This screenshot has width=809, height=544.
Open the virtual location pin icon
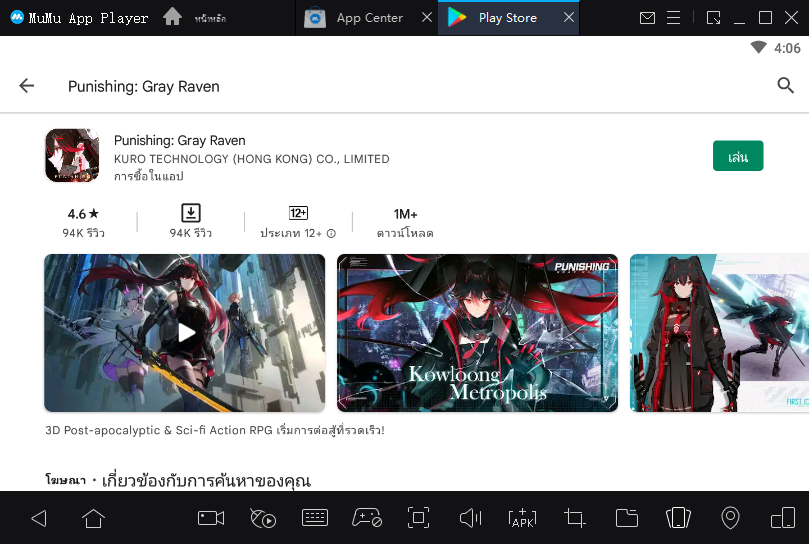click(730, 518)
